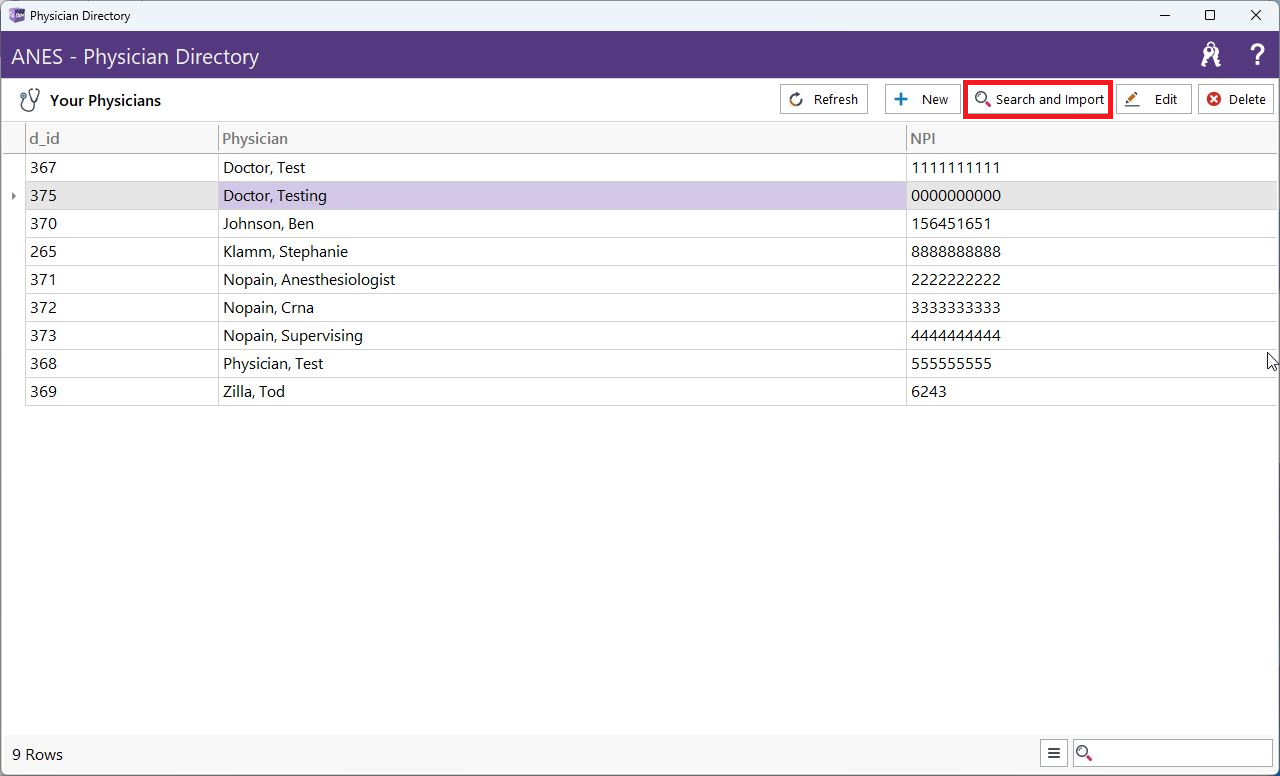Image resolution: width=1280 pixels, height=776 pixels.
Task: Click d_id cell 371
Action: click(x=121, y=279)
